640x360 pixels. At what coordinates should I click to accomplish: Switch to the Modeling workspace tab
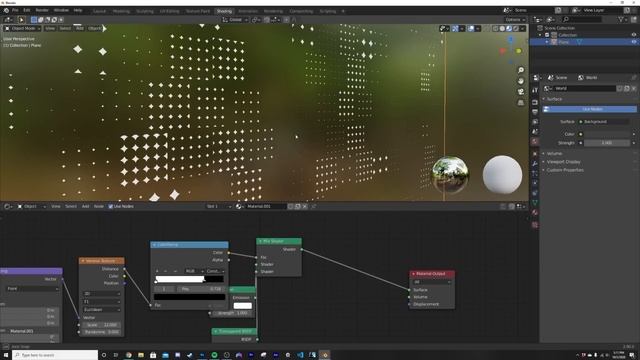point(121,11)
